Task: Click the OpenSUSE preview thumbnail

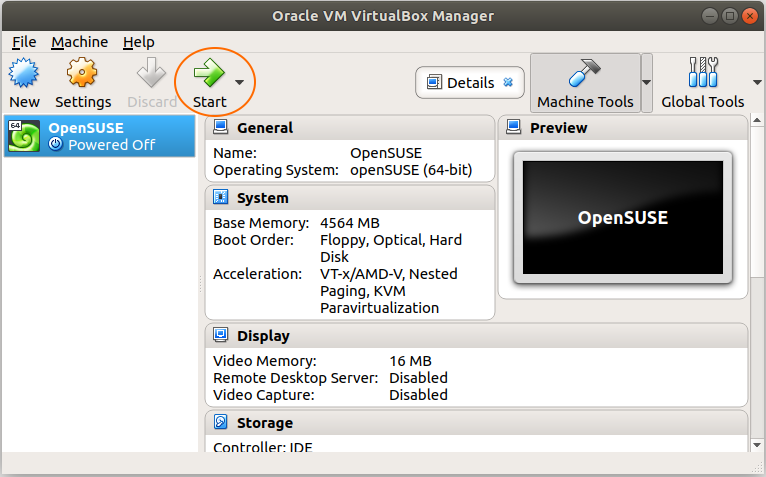Action: (623, 217)
